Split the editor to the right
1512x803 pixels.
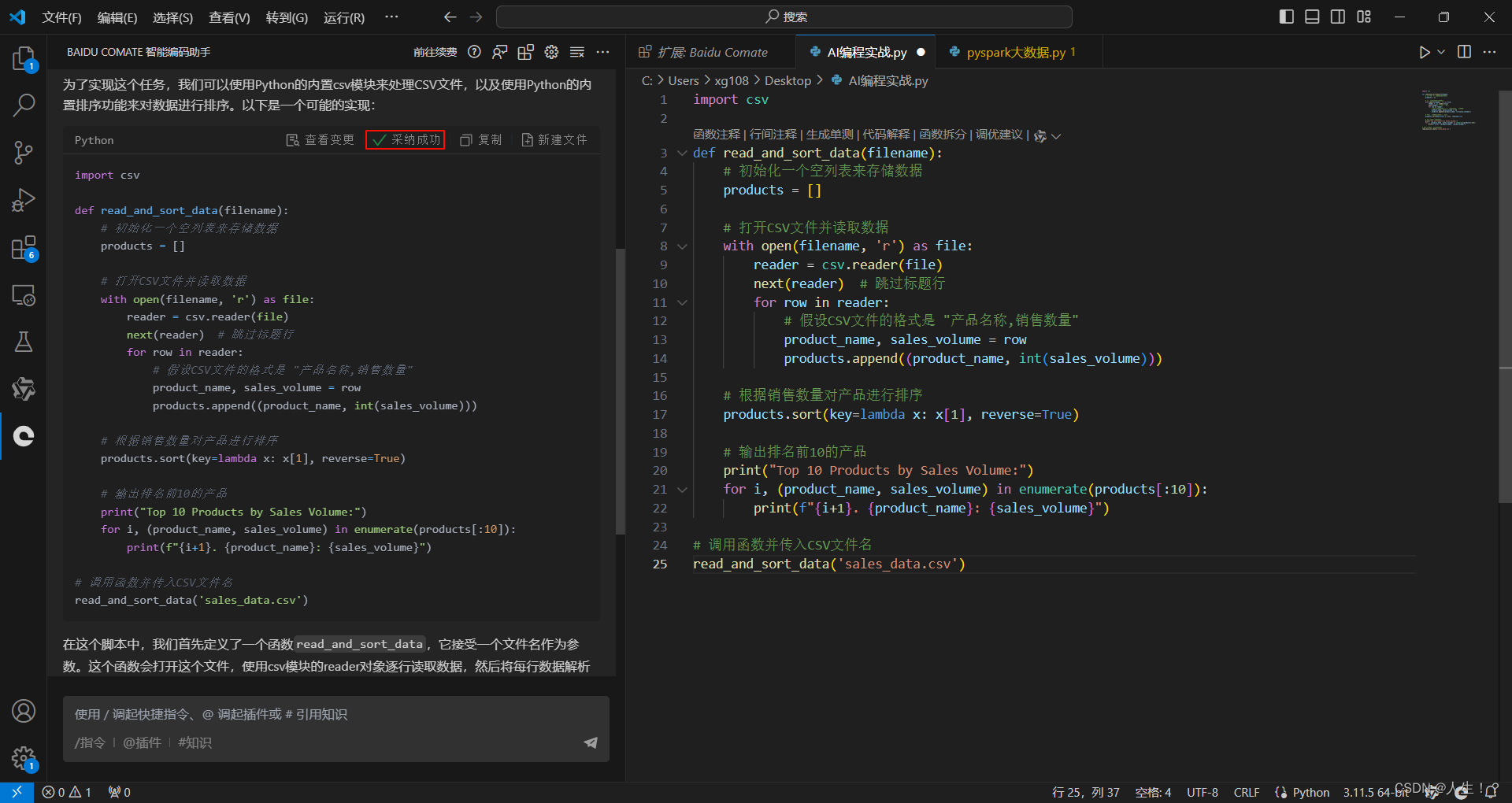click(x=1465, y=52)
